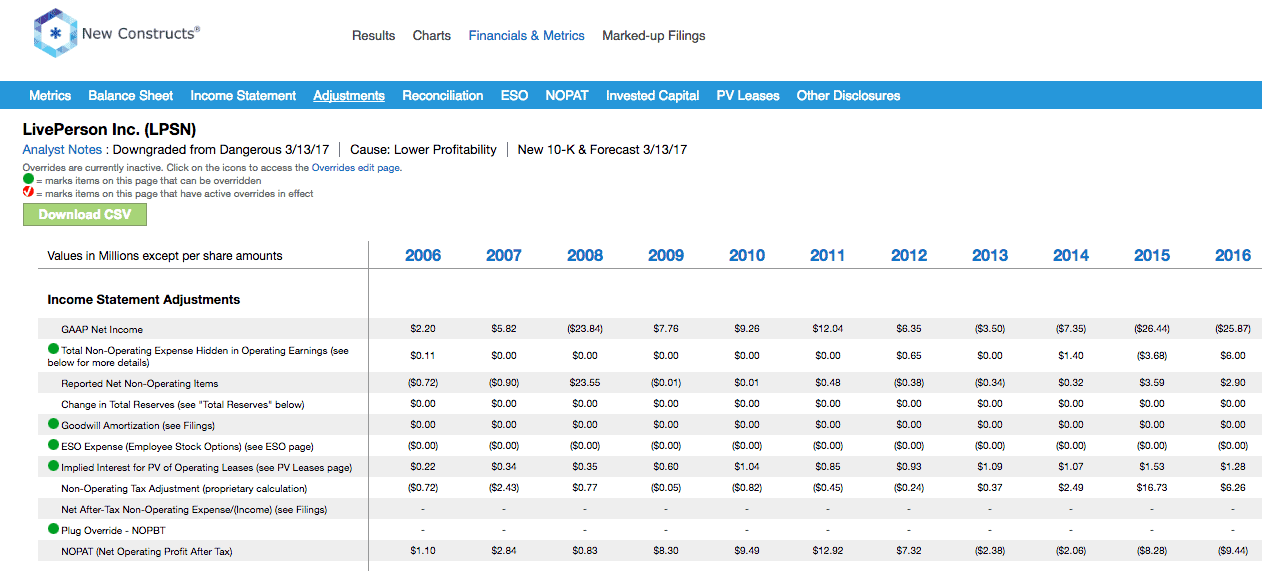Click the GAAP Net Income row label
This screenshot has height=571, width=1262.
pos(102,330)
